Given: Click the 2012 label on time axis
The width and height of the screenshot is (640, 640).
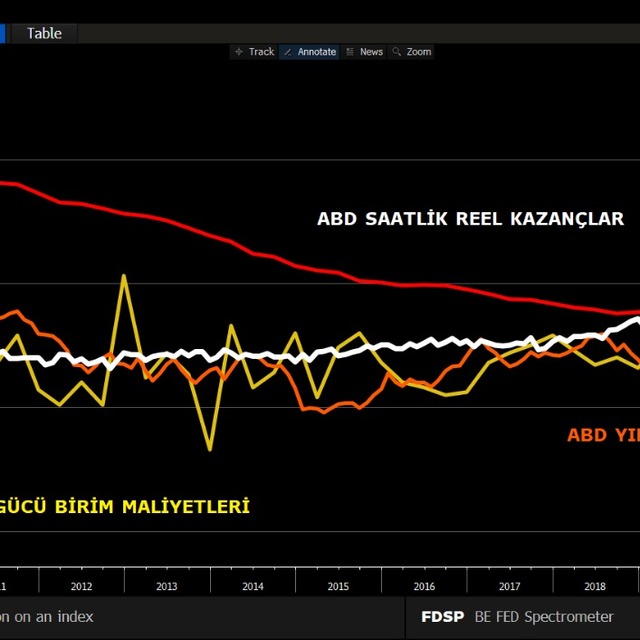Looking at the screenshot, I should pyautogui.click(x=82, y=586).
